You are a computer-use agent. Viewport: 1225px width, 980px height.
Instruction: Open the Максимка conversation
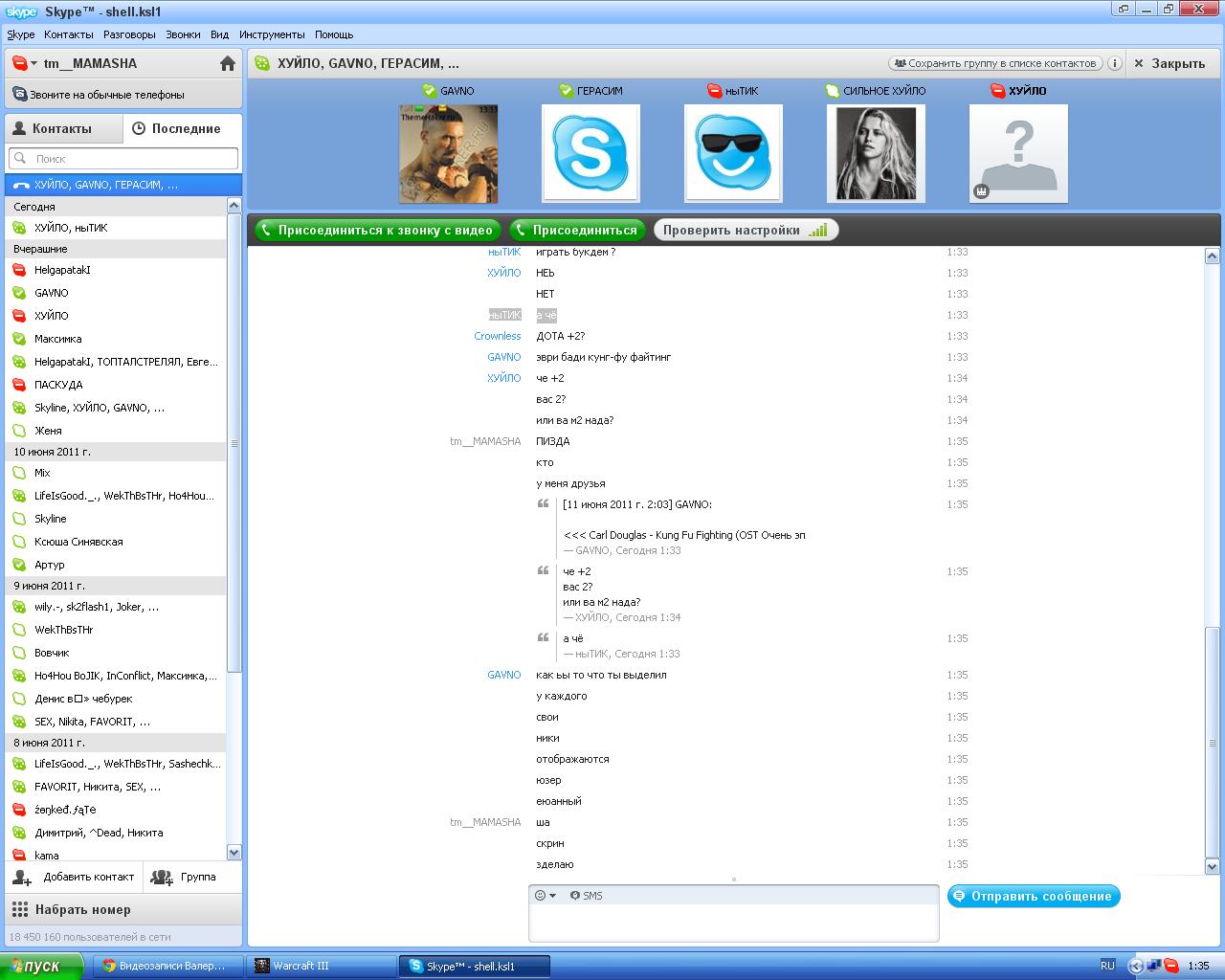point(117,339)
